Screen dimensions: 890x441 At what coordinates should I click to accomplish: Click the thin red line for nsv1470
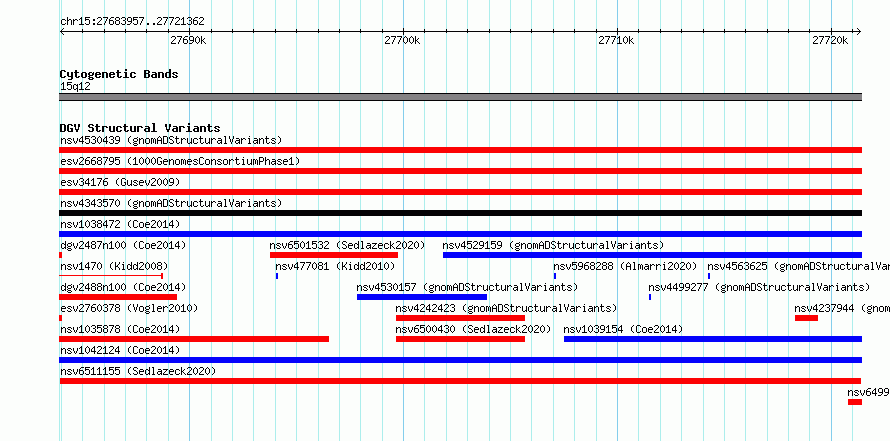[111, 276]
